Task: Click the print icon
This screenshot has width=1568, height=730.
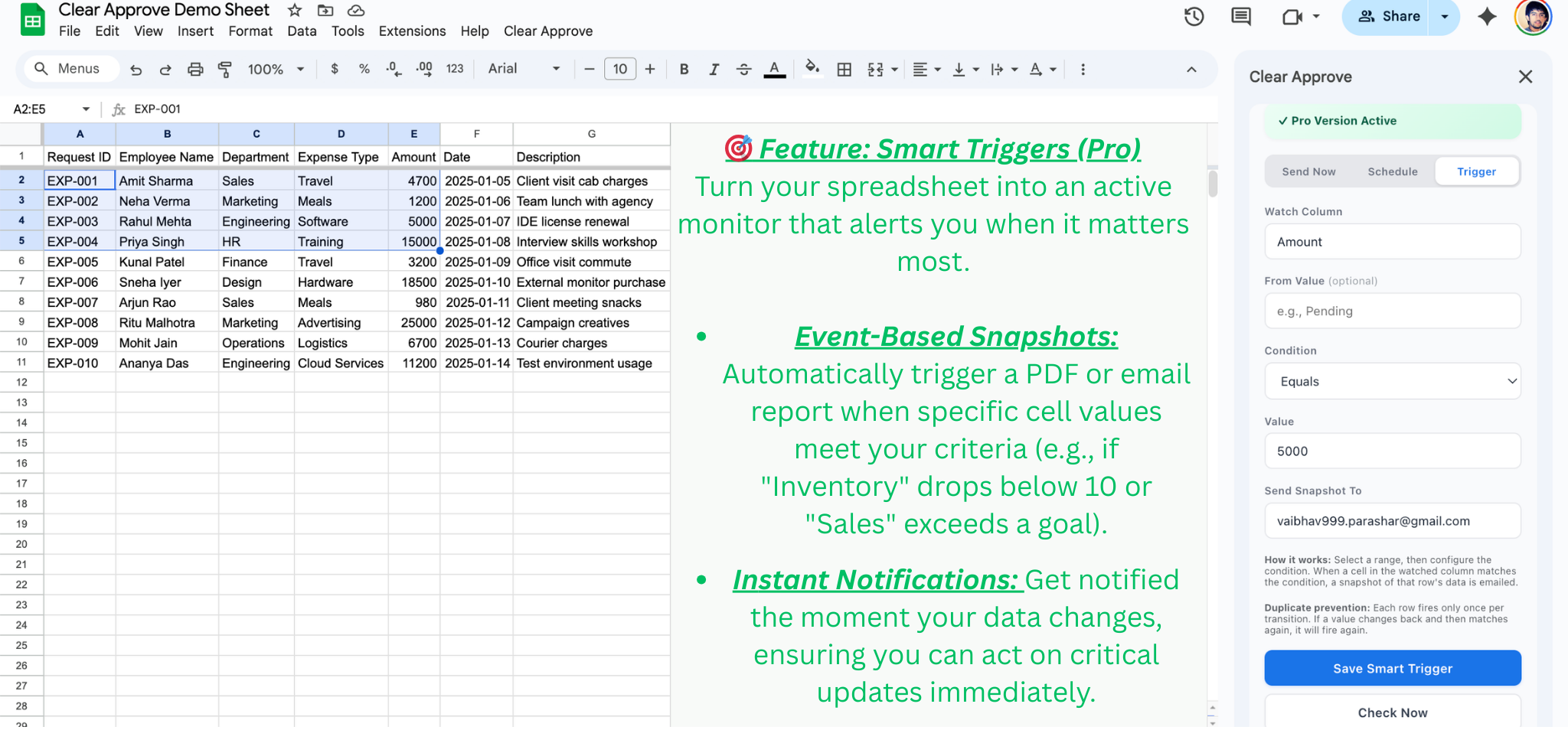Action: click(x=195, y=69)
